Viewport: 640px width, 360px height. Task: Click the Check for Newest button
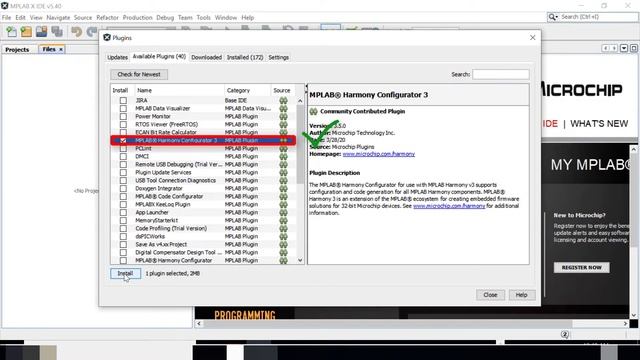[x=139, y=74]
